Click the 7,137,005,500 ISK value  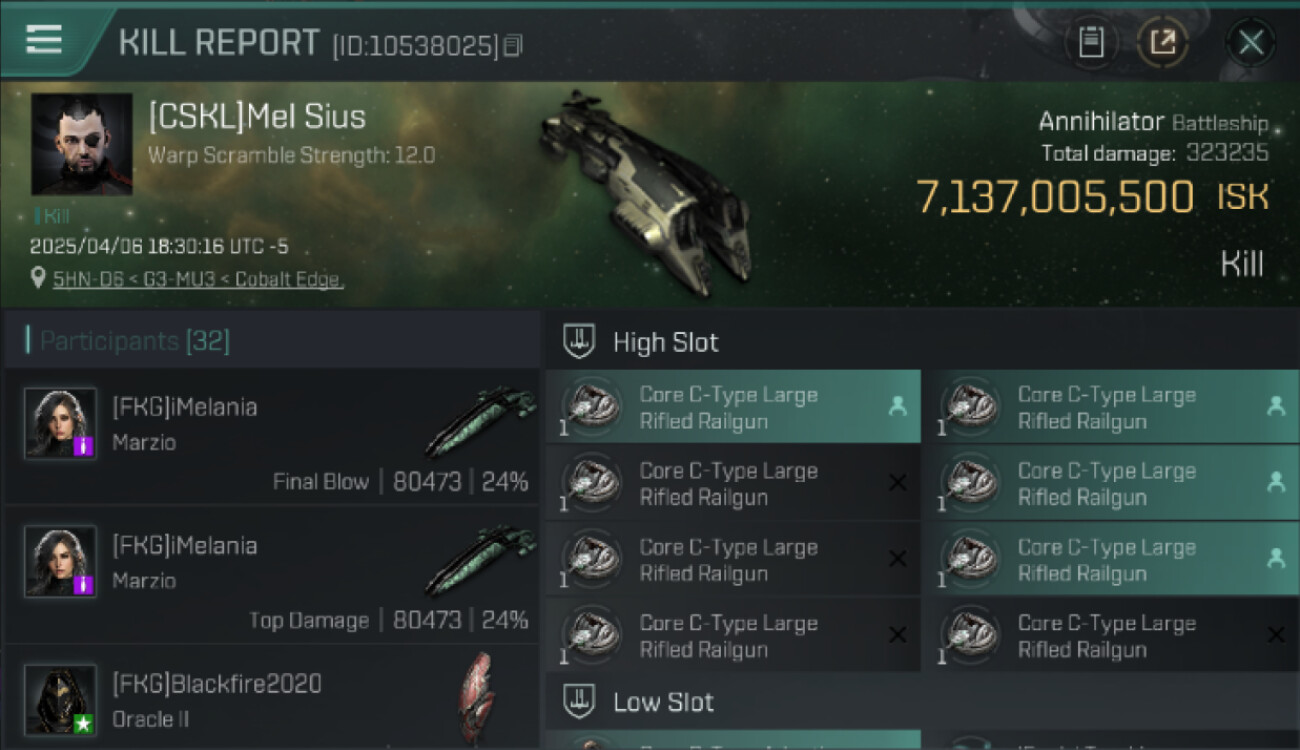point(1055,197)
